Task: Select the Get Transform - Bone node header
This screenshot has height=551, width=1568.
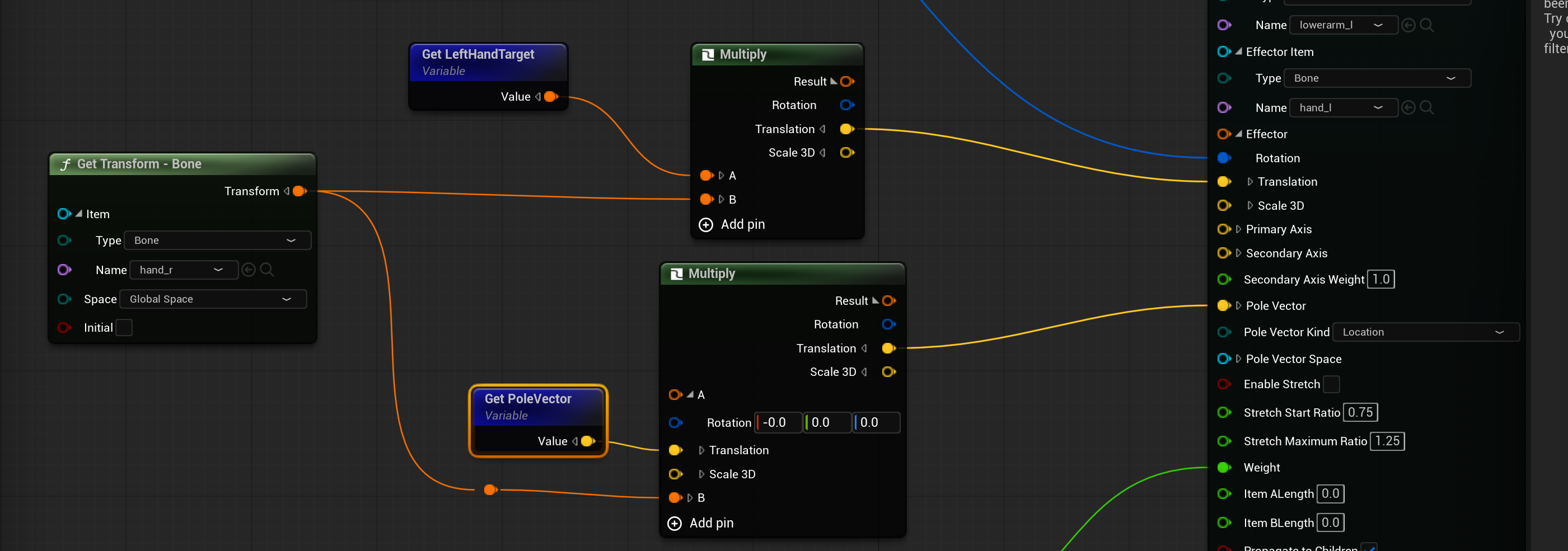Action: pos(182,163)
